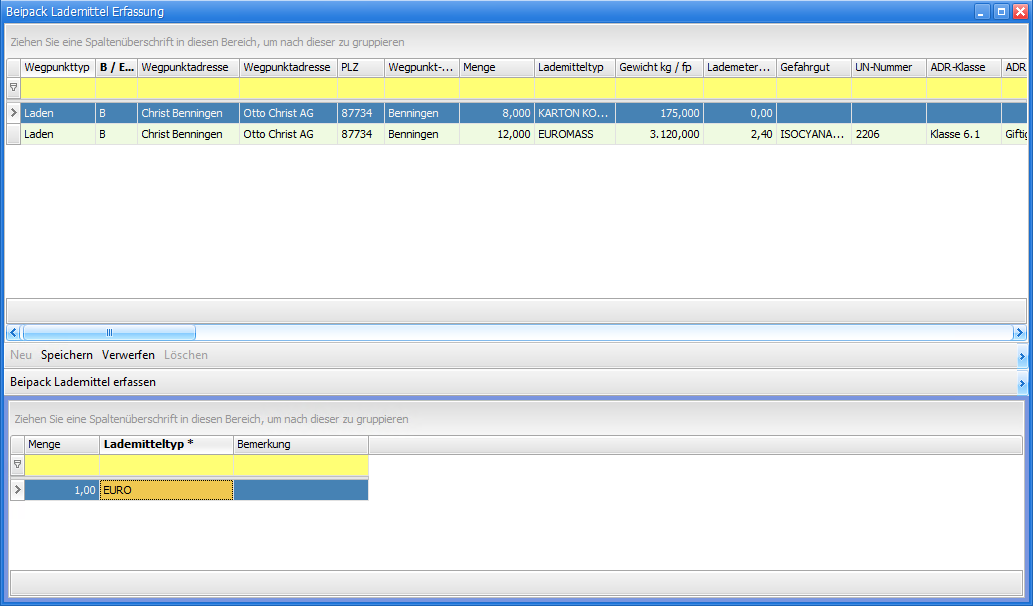Click the filter icon in the lower grid
Viewport: 1033px width, 606px height.
click(17, 465)
